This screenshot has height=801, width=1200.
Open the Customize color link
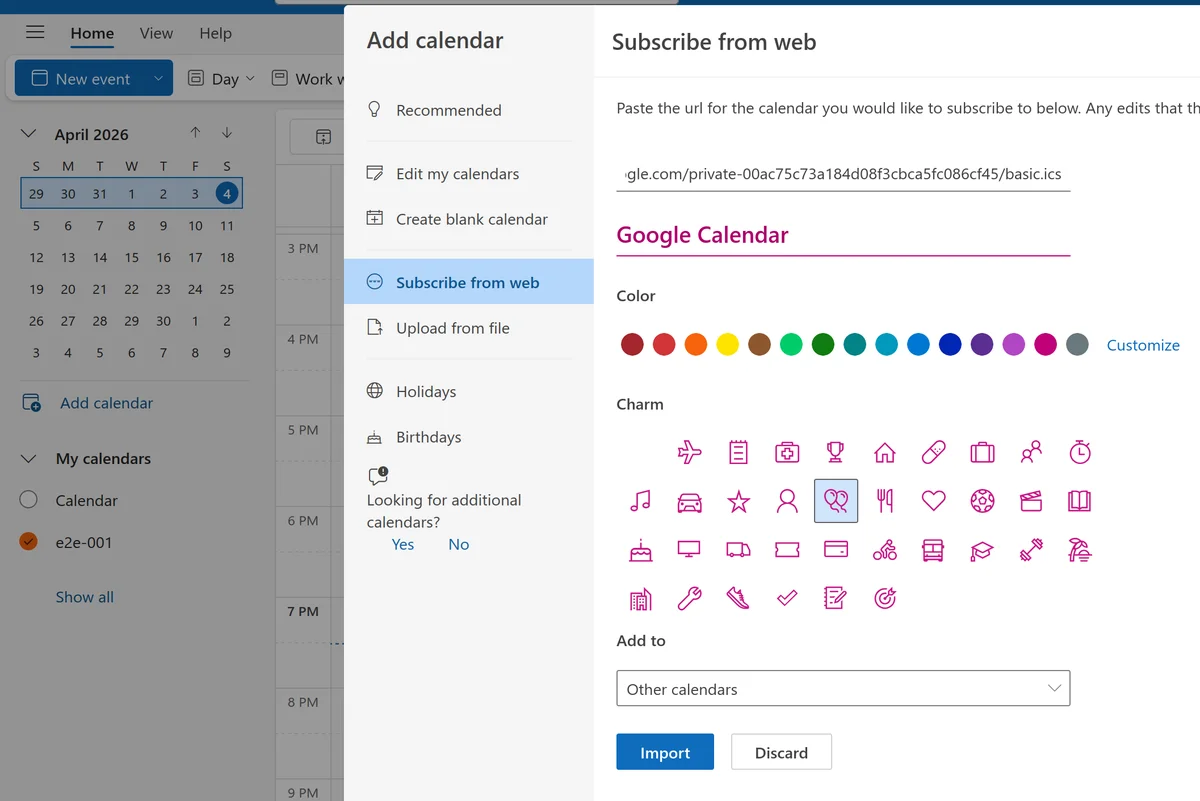click(1143, 344)
